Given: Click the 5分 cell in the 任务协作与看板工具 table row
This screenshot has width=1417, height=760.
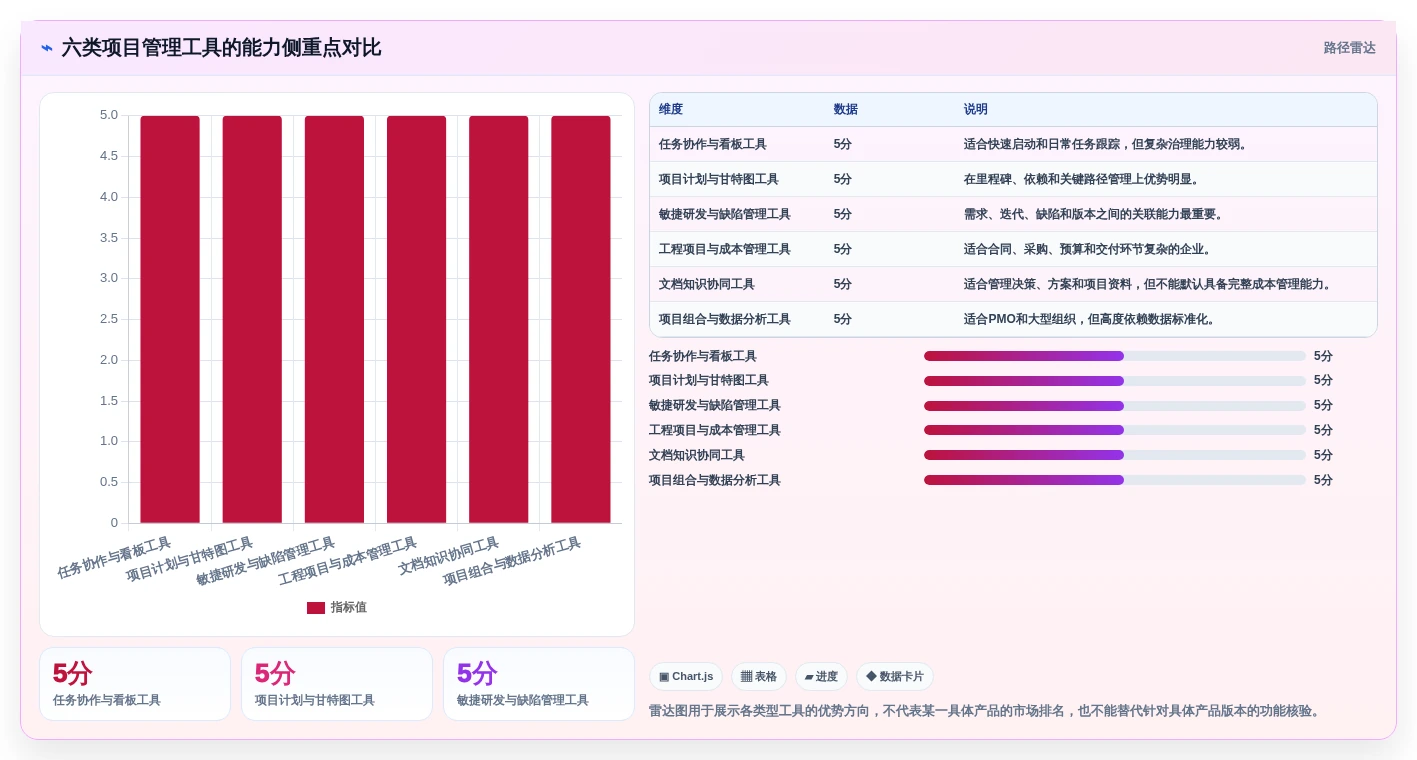Looking at the screenshot, I should coord(843,144).
